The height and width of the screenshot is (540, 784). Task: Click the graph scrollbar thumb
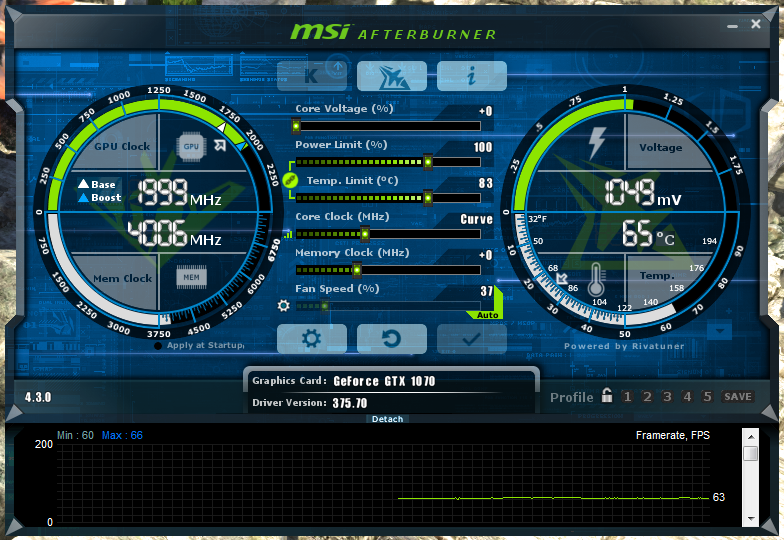click(x=750, y=453)
